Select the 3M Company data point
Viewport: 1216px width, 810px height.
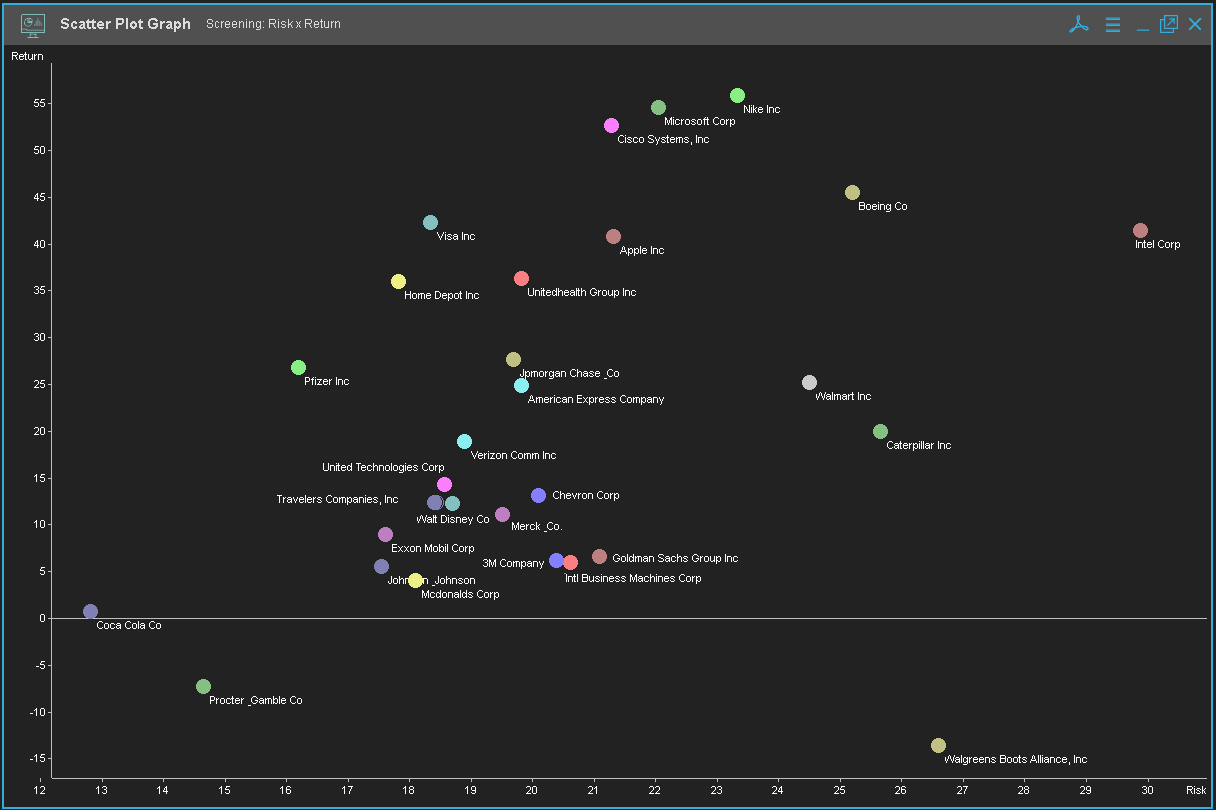[x=556, y=560]
